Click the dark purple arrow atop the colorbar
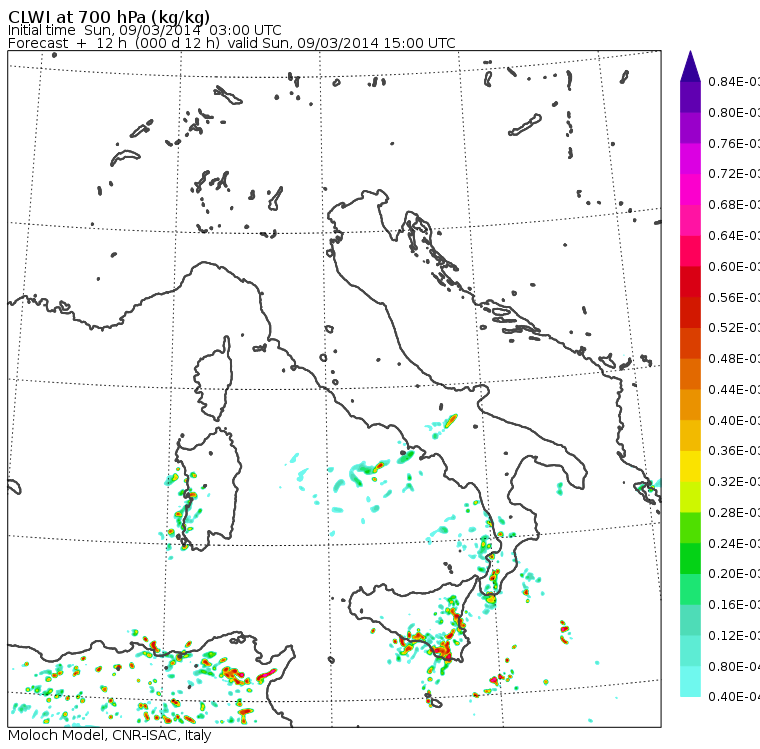 tap(690, 67)
